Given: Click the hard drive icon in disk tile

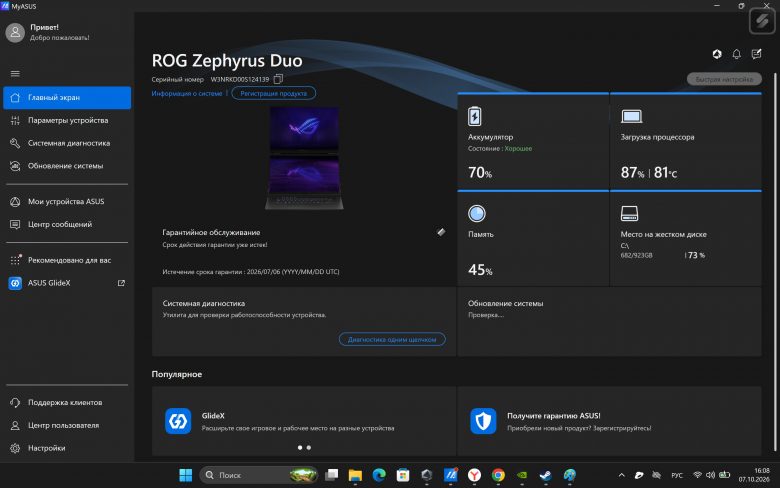Looking at the screenshot, I should (x=629, y=213).
